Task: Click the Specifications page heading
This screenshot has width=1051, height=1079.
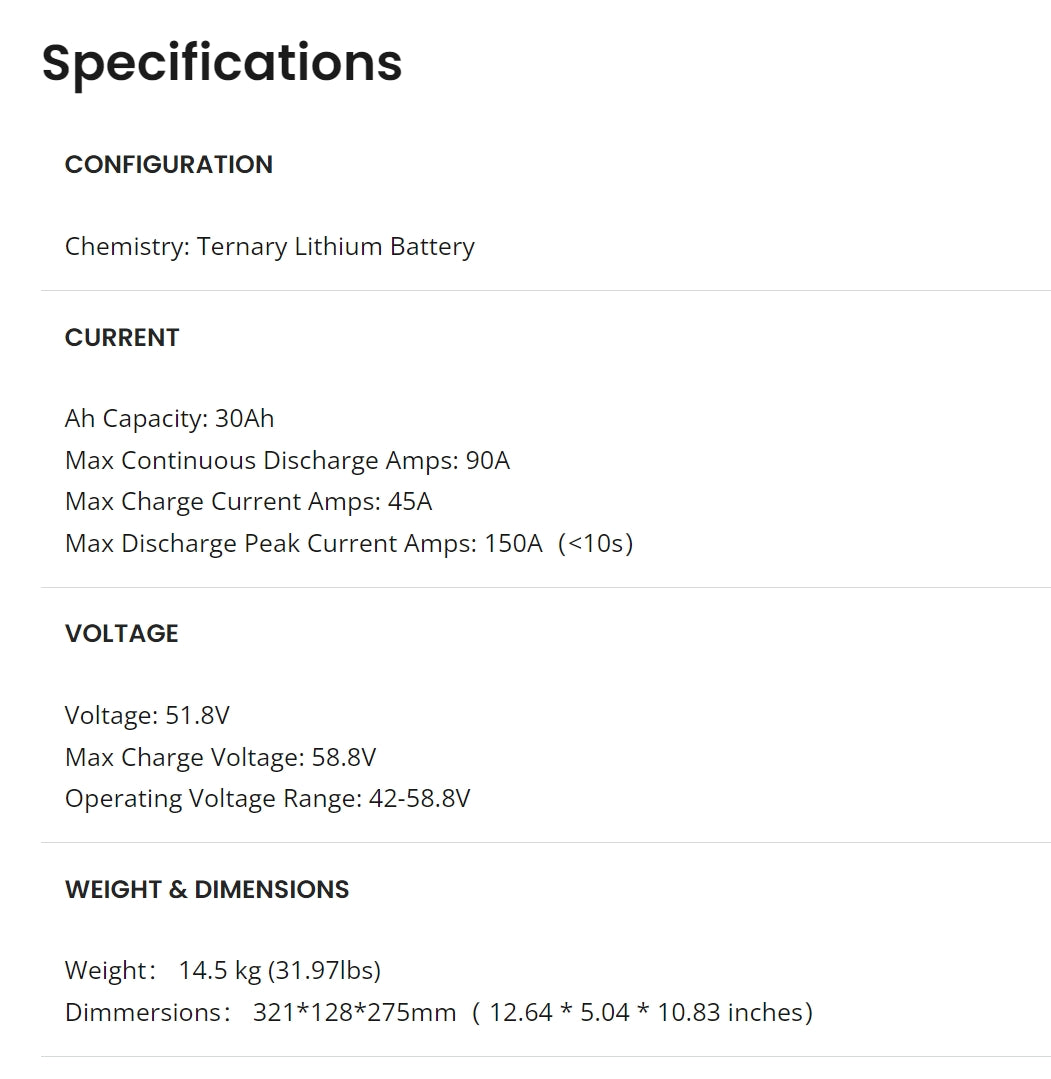Action: pos(221,62)
